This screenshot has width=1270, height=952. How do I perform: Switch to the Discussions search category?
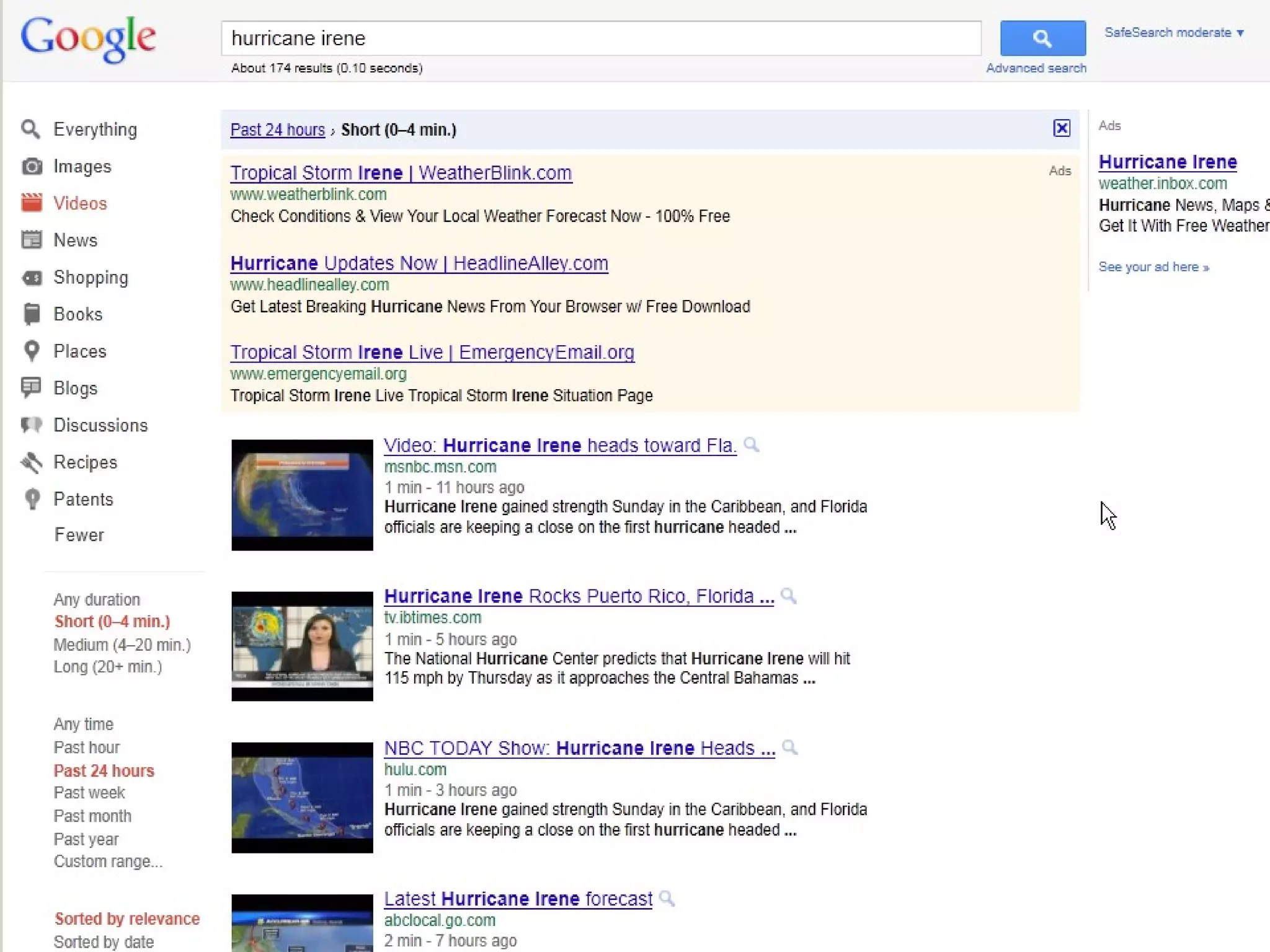click(100, 425)
